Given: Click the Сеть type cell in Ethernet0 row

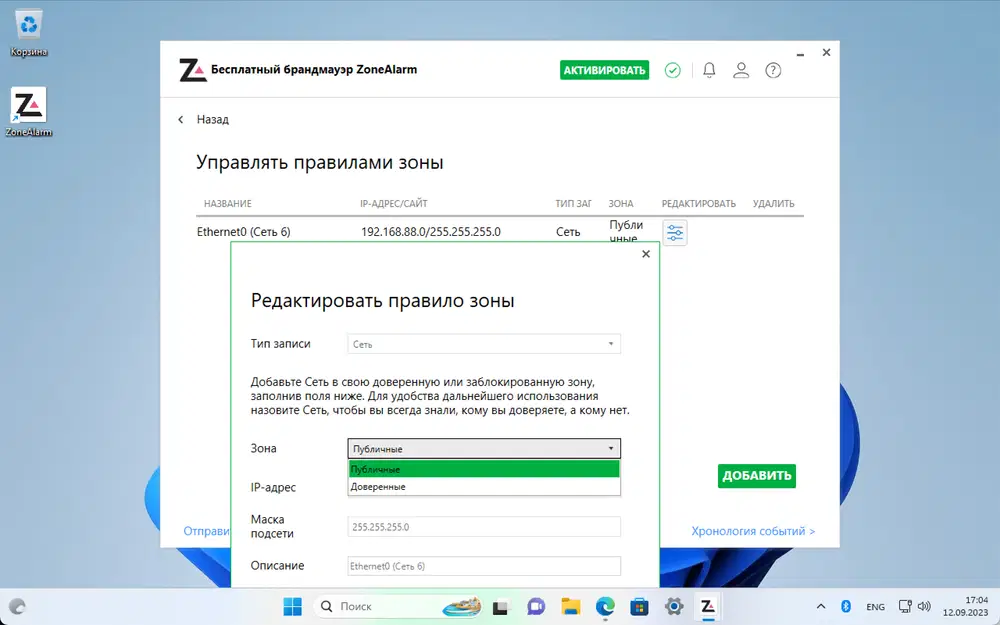Looking at the screenshot, I should pyautogui.click(x=568, y=232).
